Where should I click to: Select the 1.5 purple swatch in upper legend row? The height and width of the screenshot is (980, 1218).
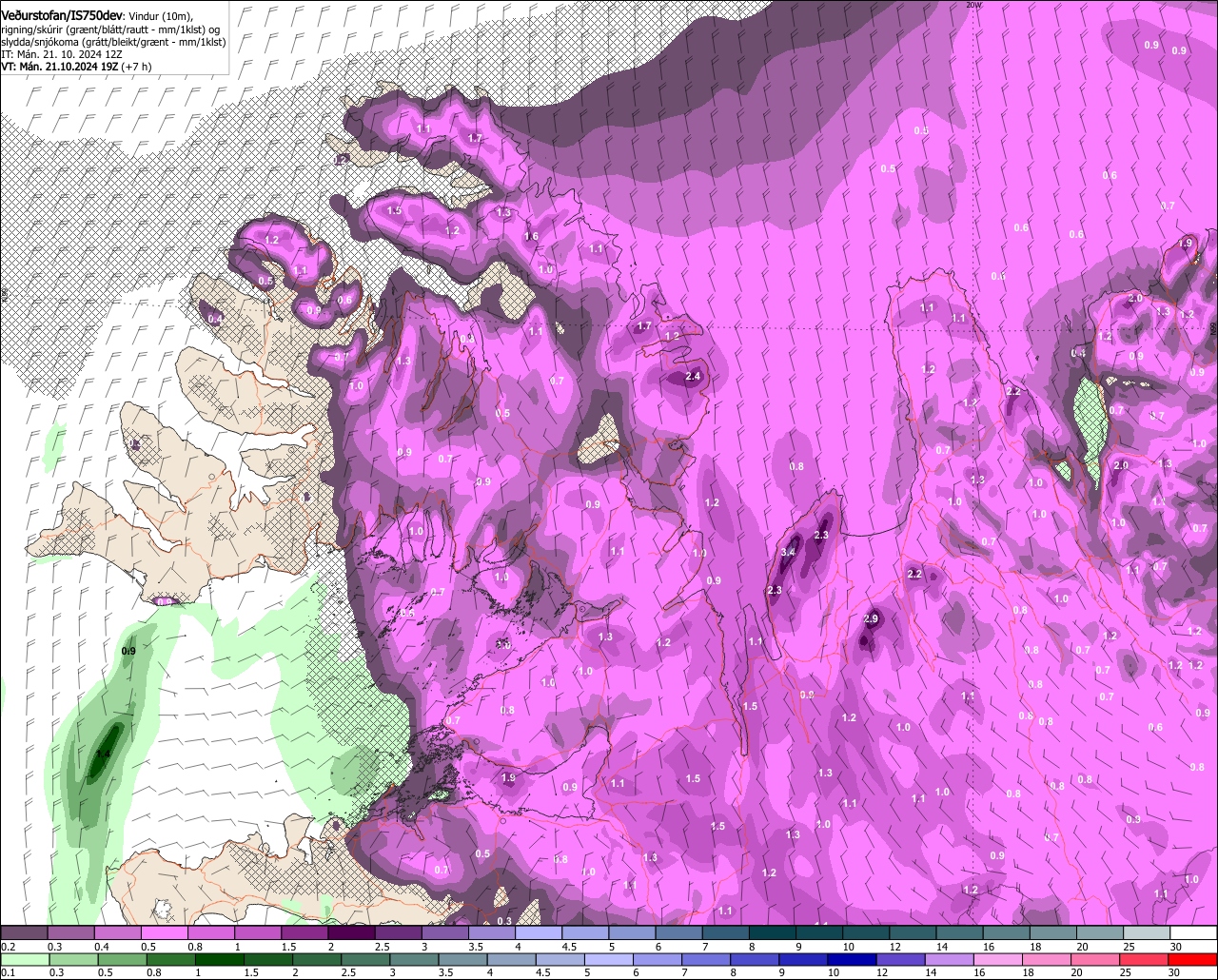coord(304,933)
